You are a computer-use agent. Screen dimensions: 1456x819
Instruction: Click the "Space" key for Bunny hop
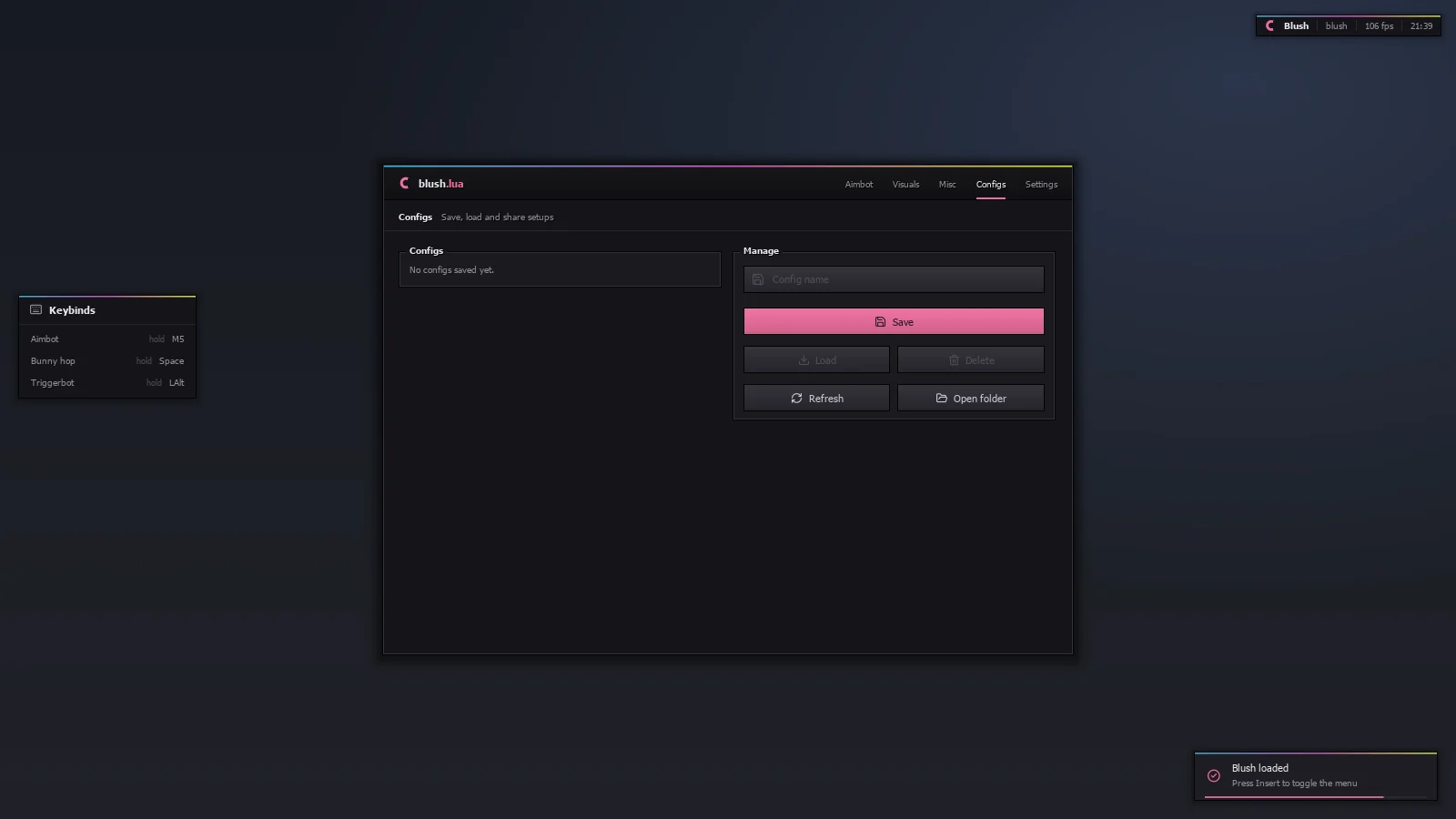point(171,361)
